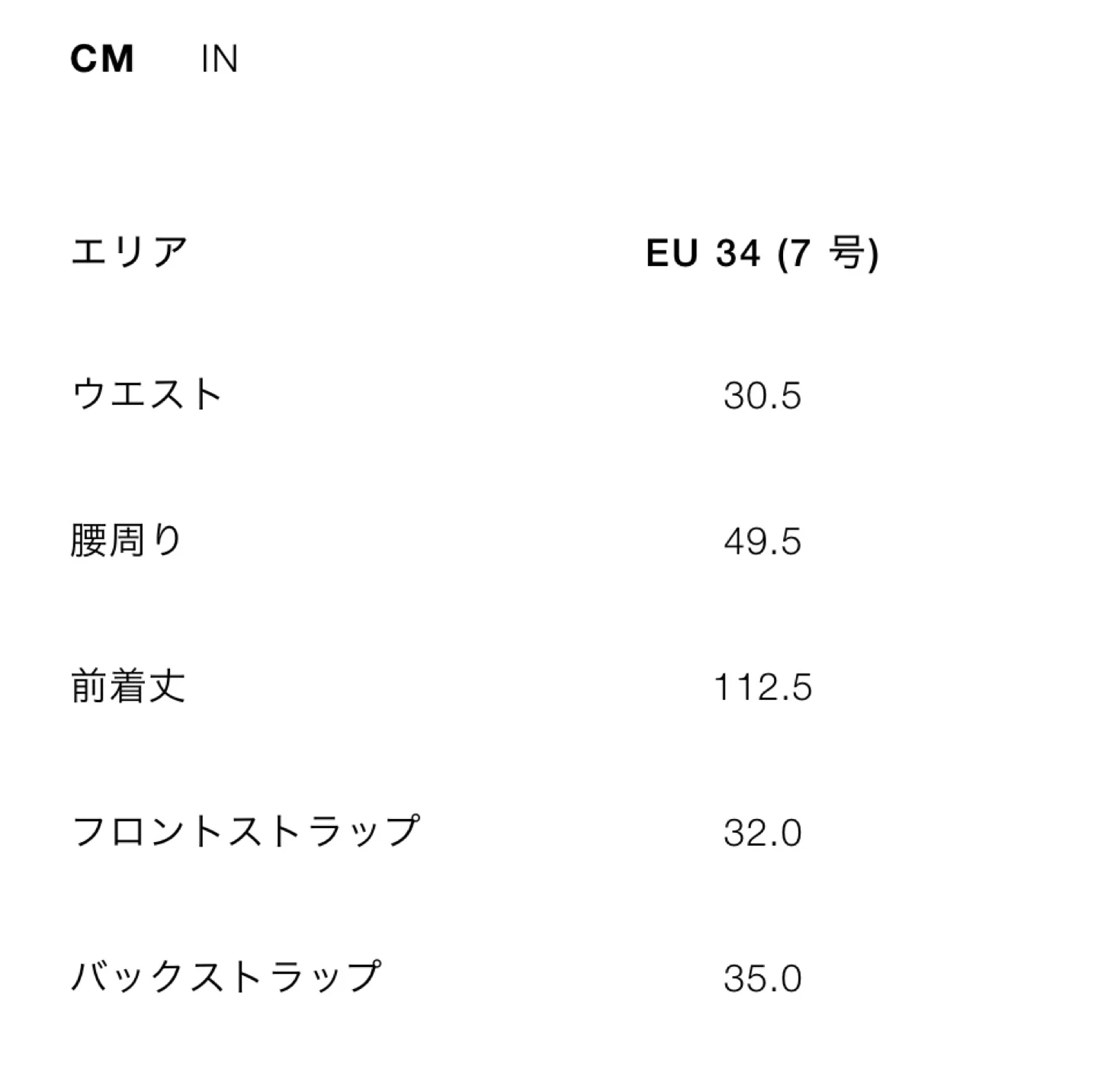
Task: Switch to the IN unit tab
Action: point(220,59)
